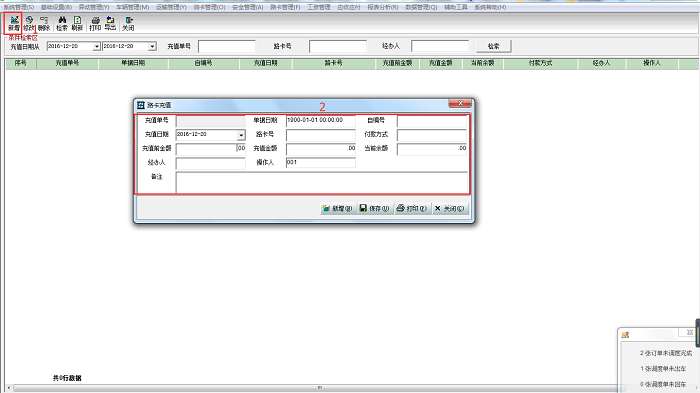Click the 刷新 (refresh) toolbar icon
This screenshot has height=393, width=700.
pyautogui.click(x=77, y=23)
